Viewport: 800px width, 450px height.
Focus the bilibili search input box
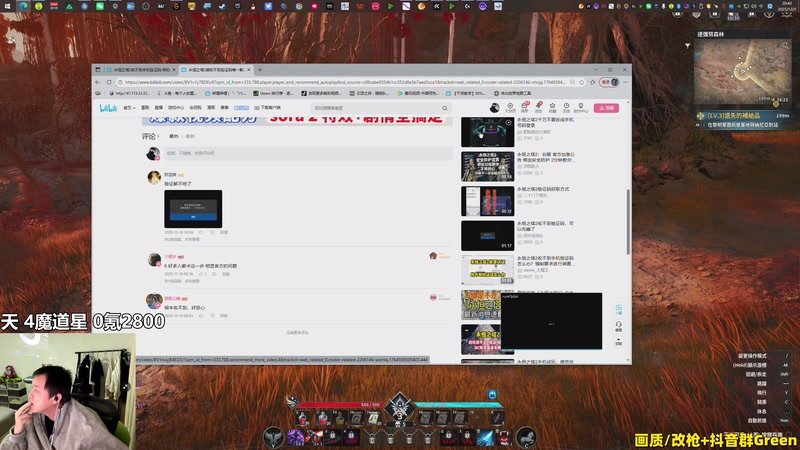pos(377,108)
